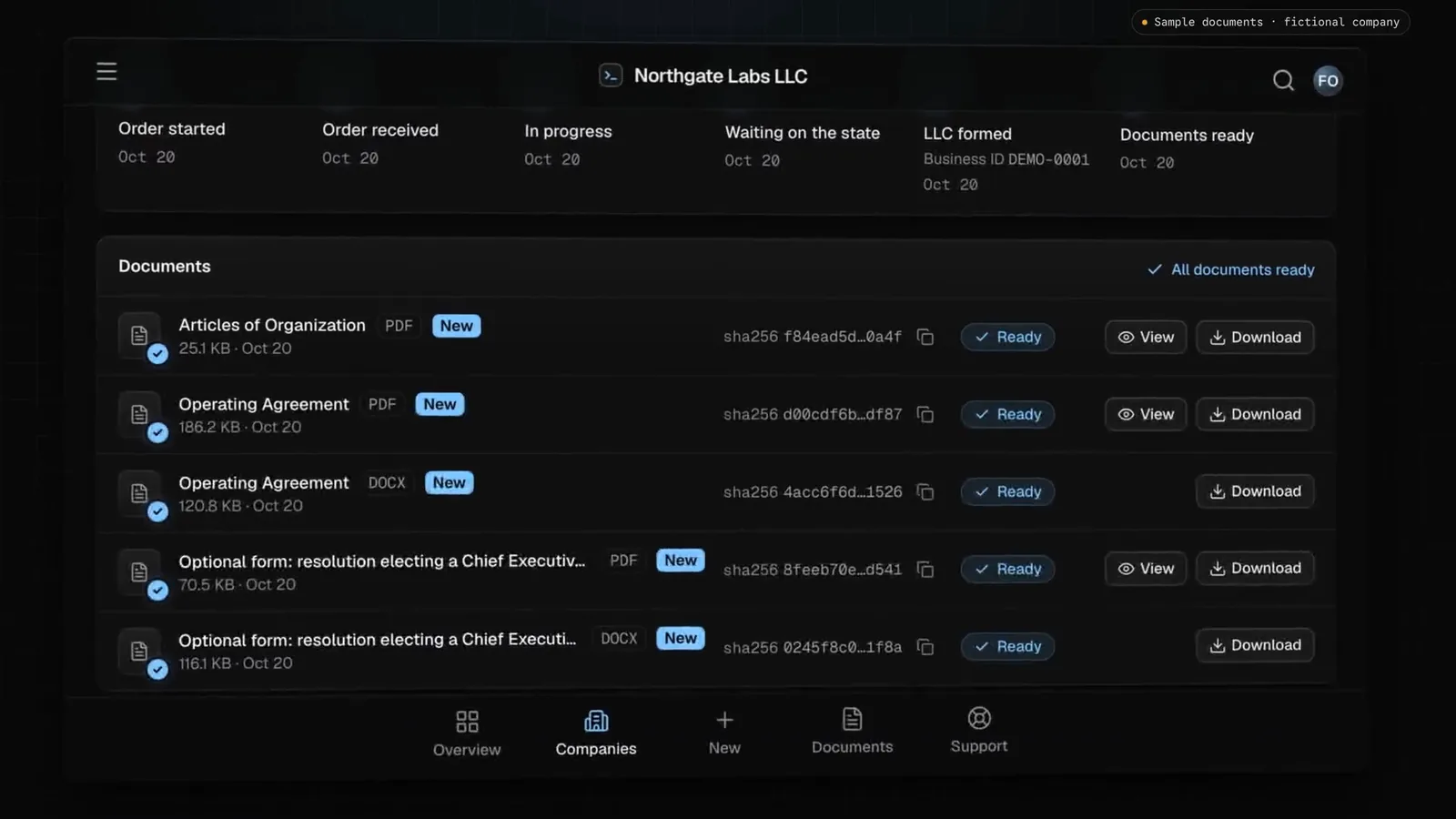Open the Support tab
Screen dimensions: 1456x819
979,731
